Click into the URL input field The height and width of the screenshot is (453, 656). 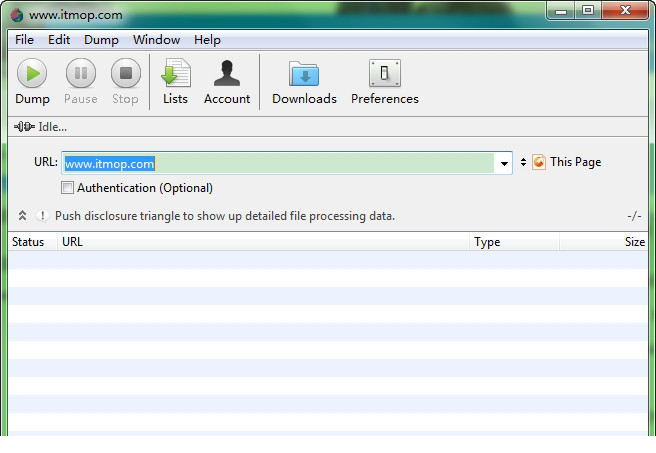pos(278,163)
